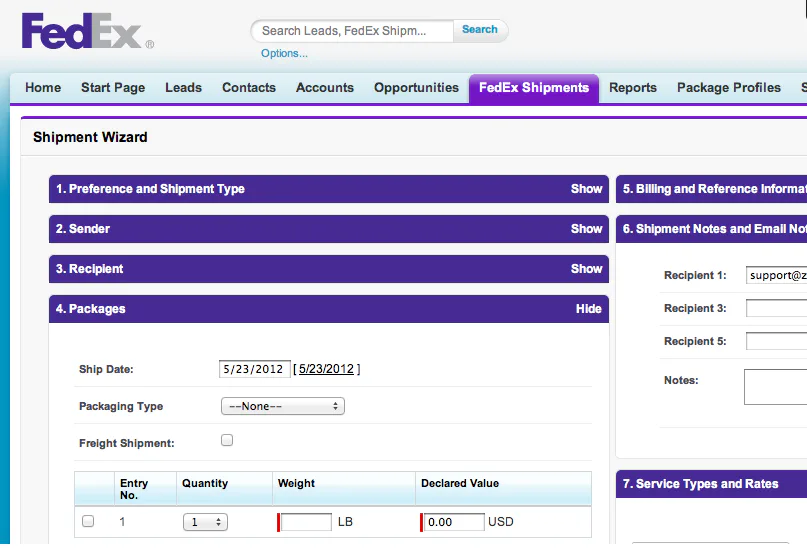Show the Sender section
This screenshot has width=807, height=548.
coord(586,229)
